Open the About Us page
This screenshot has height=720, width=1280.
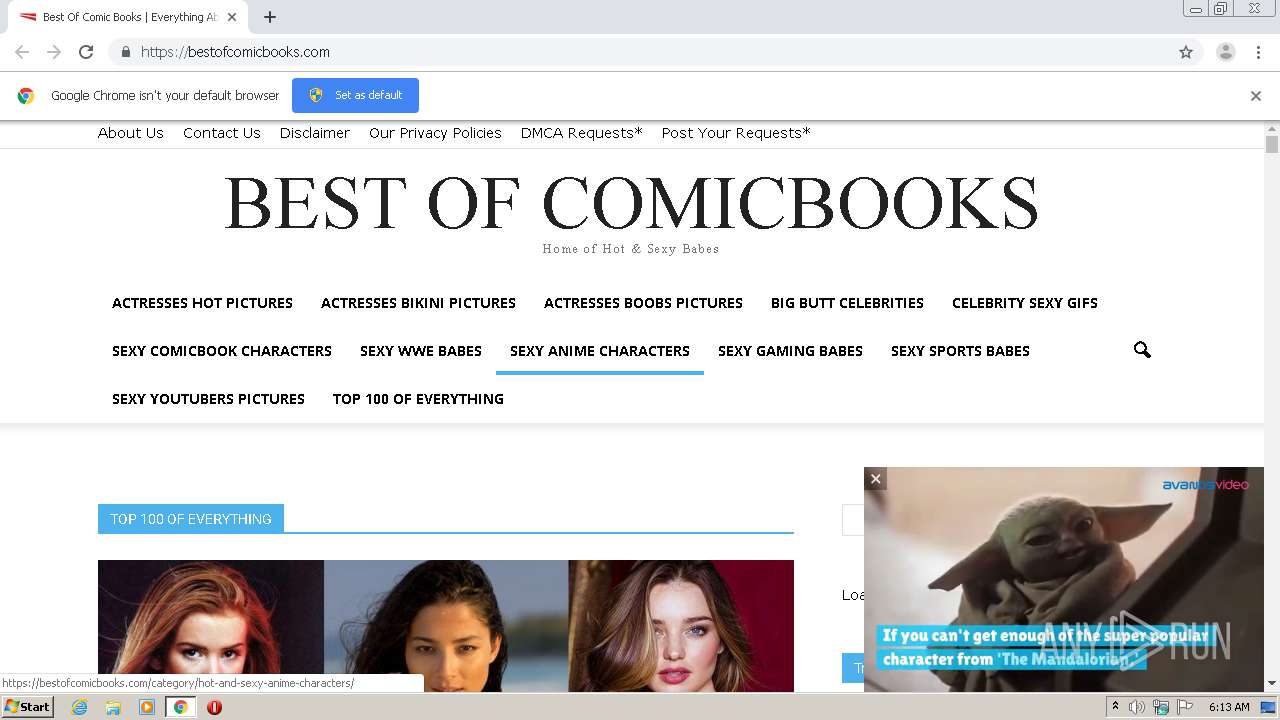131,133
